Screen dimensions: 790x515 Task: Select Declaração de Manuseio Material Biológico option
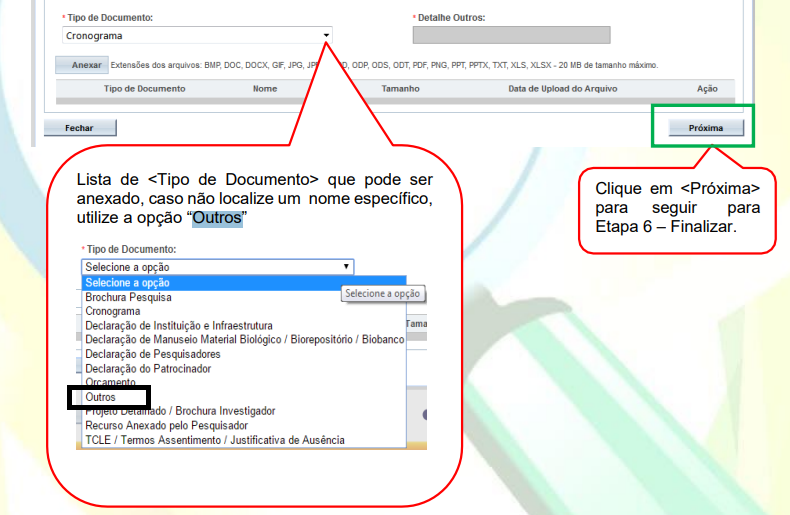coord(244,340)
